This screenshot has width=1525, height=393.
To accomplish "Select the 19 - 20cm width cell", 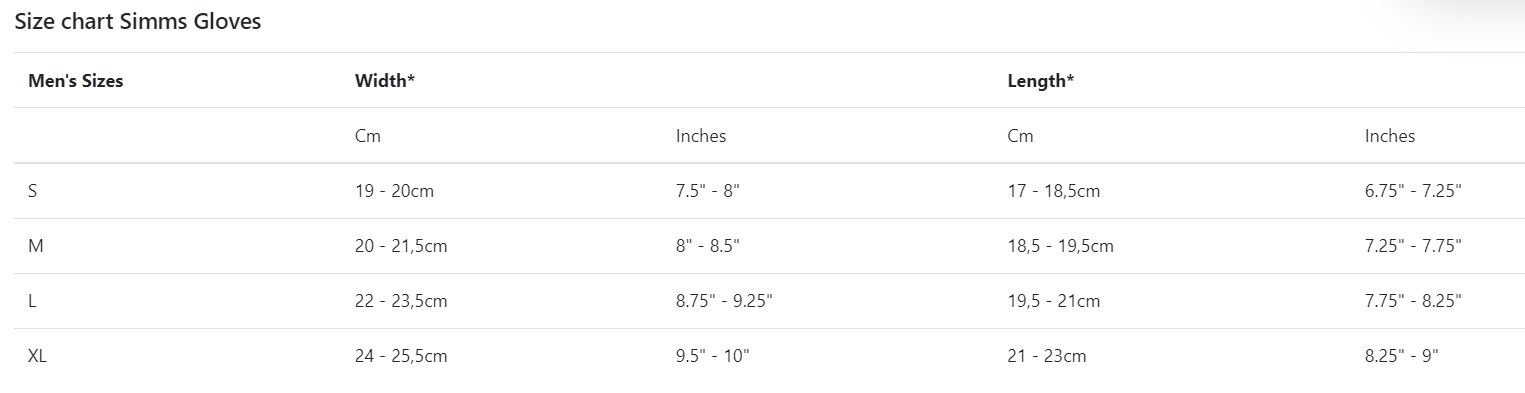I will (395, 191).
